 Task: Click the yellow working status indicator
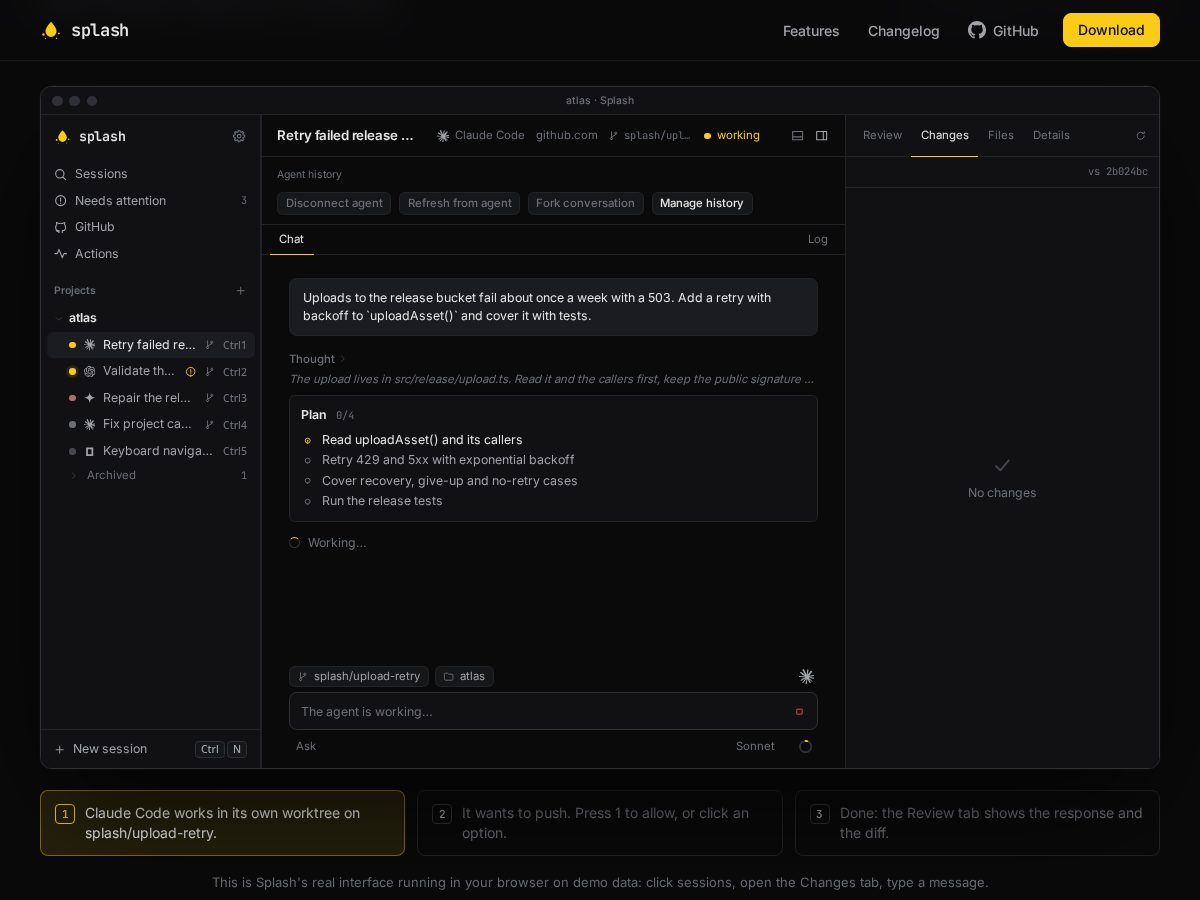(x=732, y=136)
